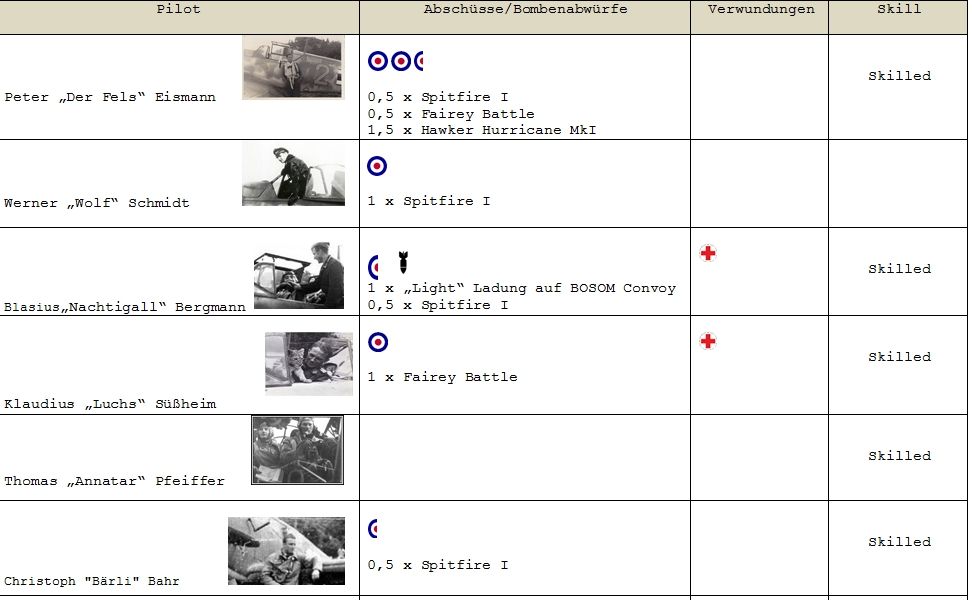Select the name Blasius „Nachtigall“ Bergmann
The image size is (972, 600).
point(125,307)
